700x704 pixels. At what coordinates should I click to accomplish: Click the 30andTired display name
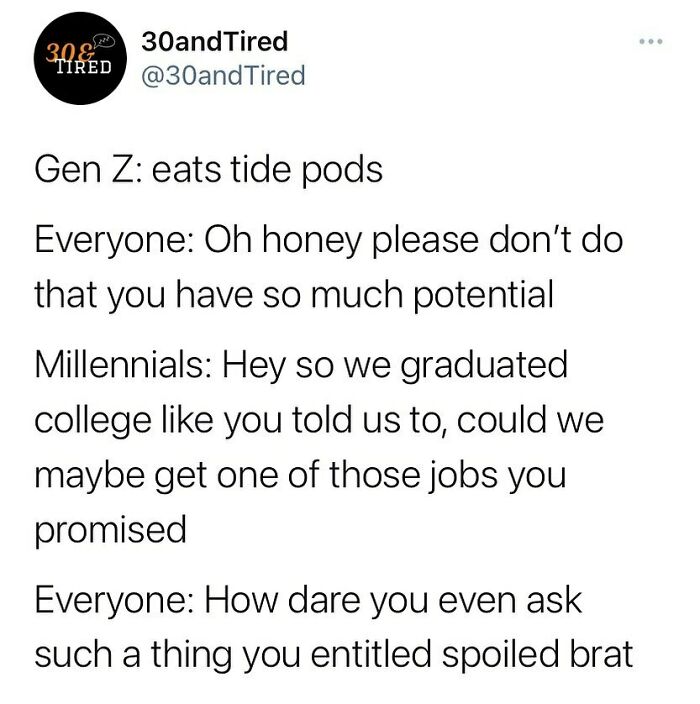[215, 41]
